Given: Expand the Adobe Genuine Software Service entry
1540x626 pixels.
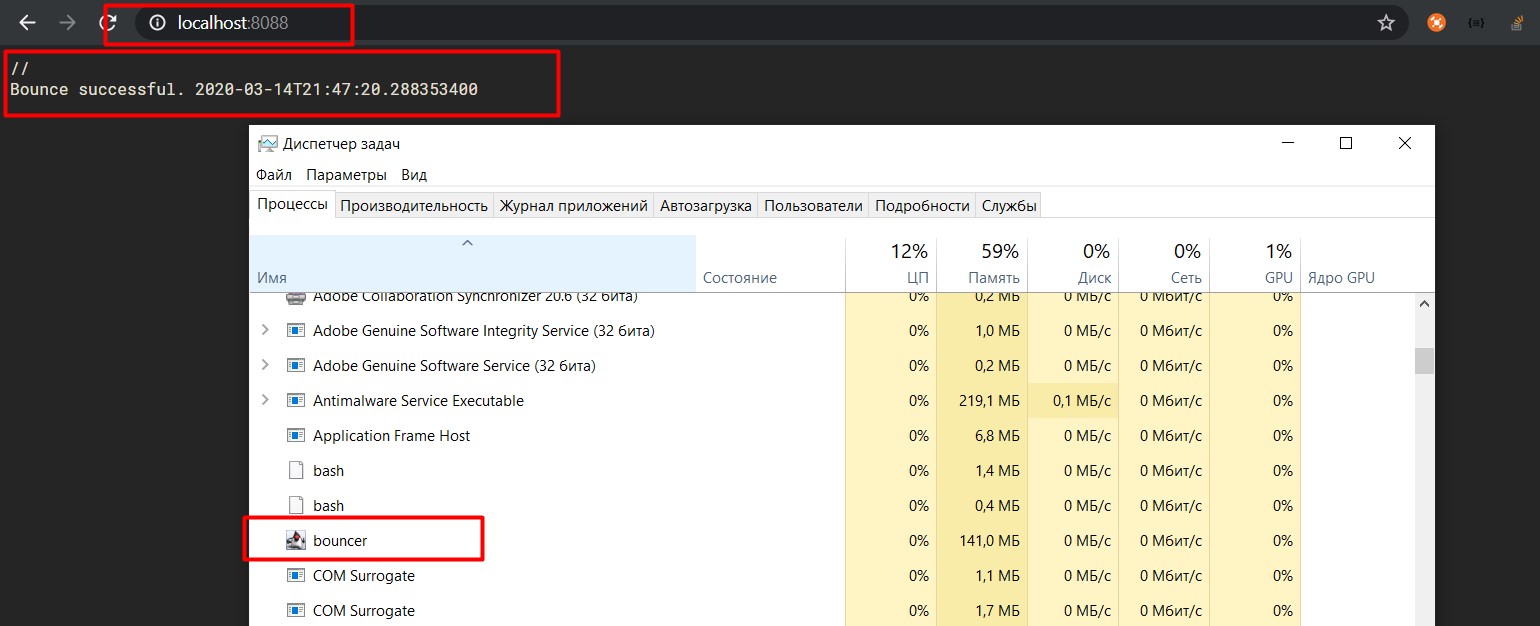Looking at the screenshot, I should click(x=264, y=365).
